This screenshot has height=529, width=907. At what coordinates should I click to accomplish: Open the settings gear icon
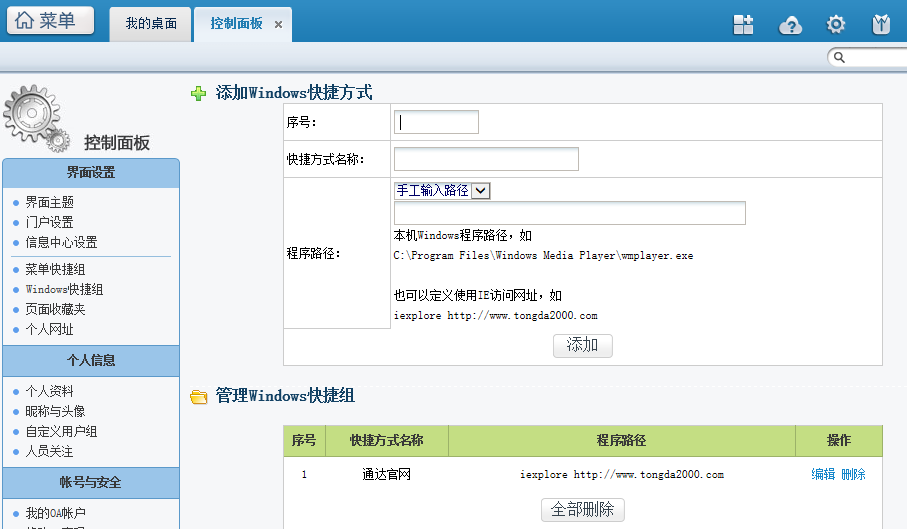pos(836,25)
